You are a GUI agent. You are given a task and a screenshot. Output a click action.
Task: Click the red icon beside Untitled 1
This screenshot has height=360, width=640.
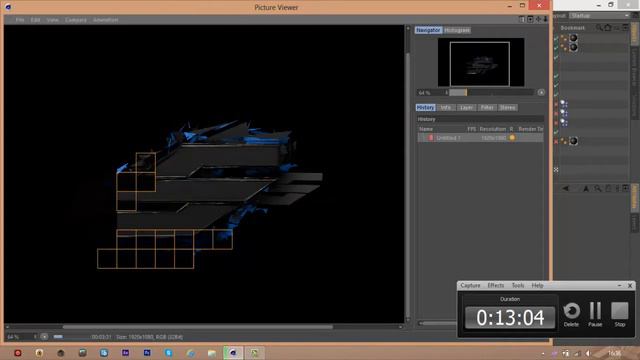click(x=431, y=138)
